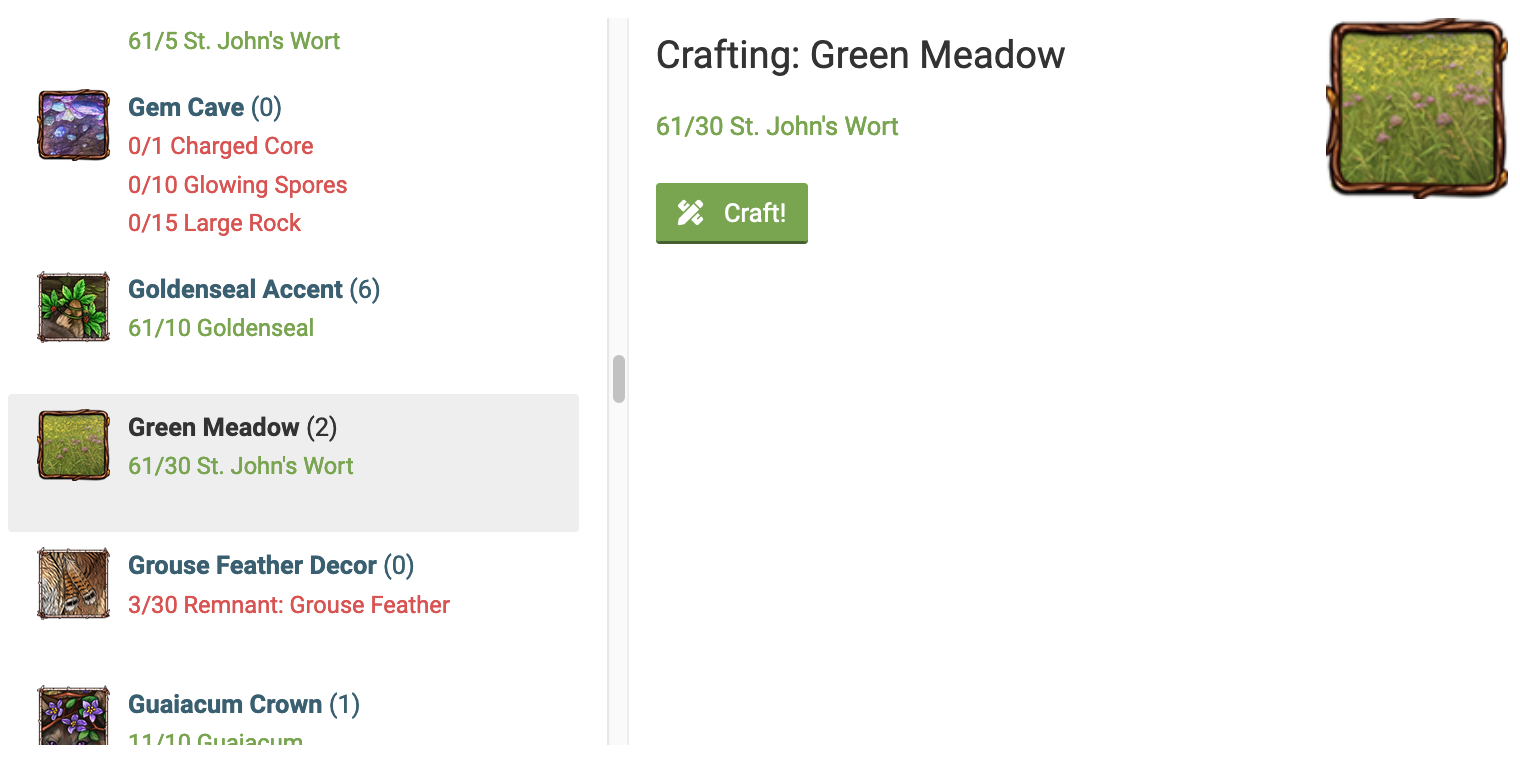1520x768 pixels.
Task: Click the Crafting: Green Meadow heading
Action: click(860, 55)
